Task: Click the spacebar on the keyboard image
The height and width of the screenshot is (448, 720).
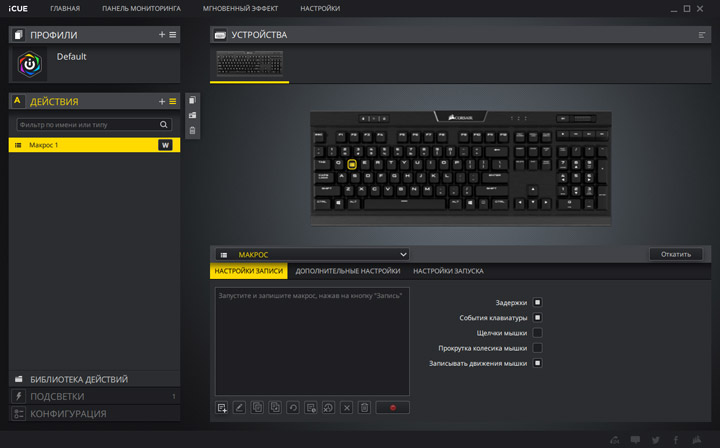Action: pyautogui.click(x=404, y=202)
